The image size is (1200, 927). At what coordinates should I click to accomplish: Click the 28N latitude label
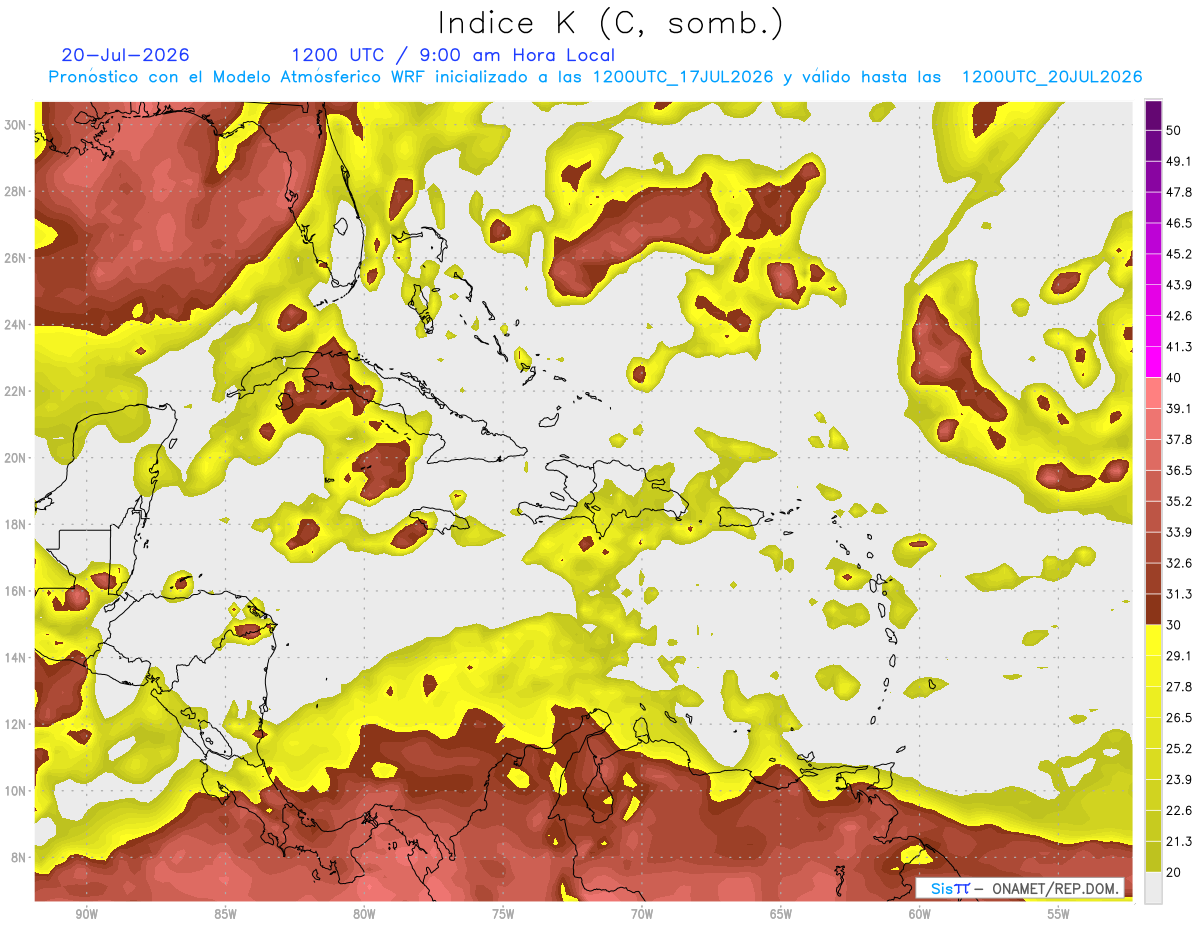point(17,191)
